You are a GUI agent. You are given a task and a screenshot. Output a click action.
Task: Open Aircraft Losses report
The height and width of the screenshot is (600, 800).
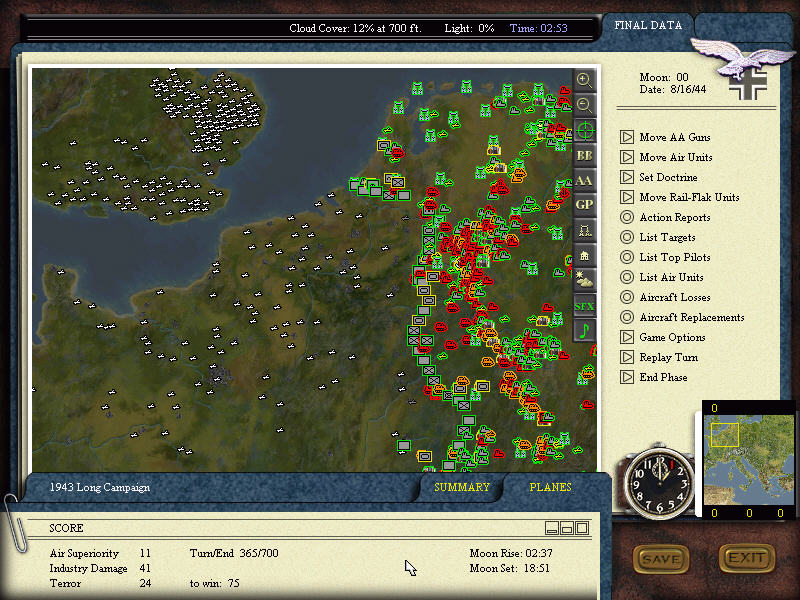point(674,297)
